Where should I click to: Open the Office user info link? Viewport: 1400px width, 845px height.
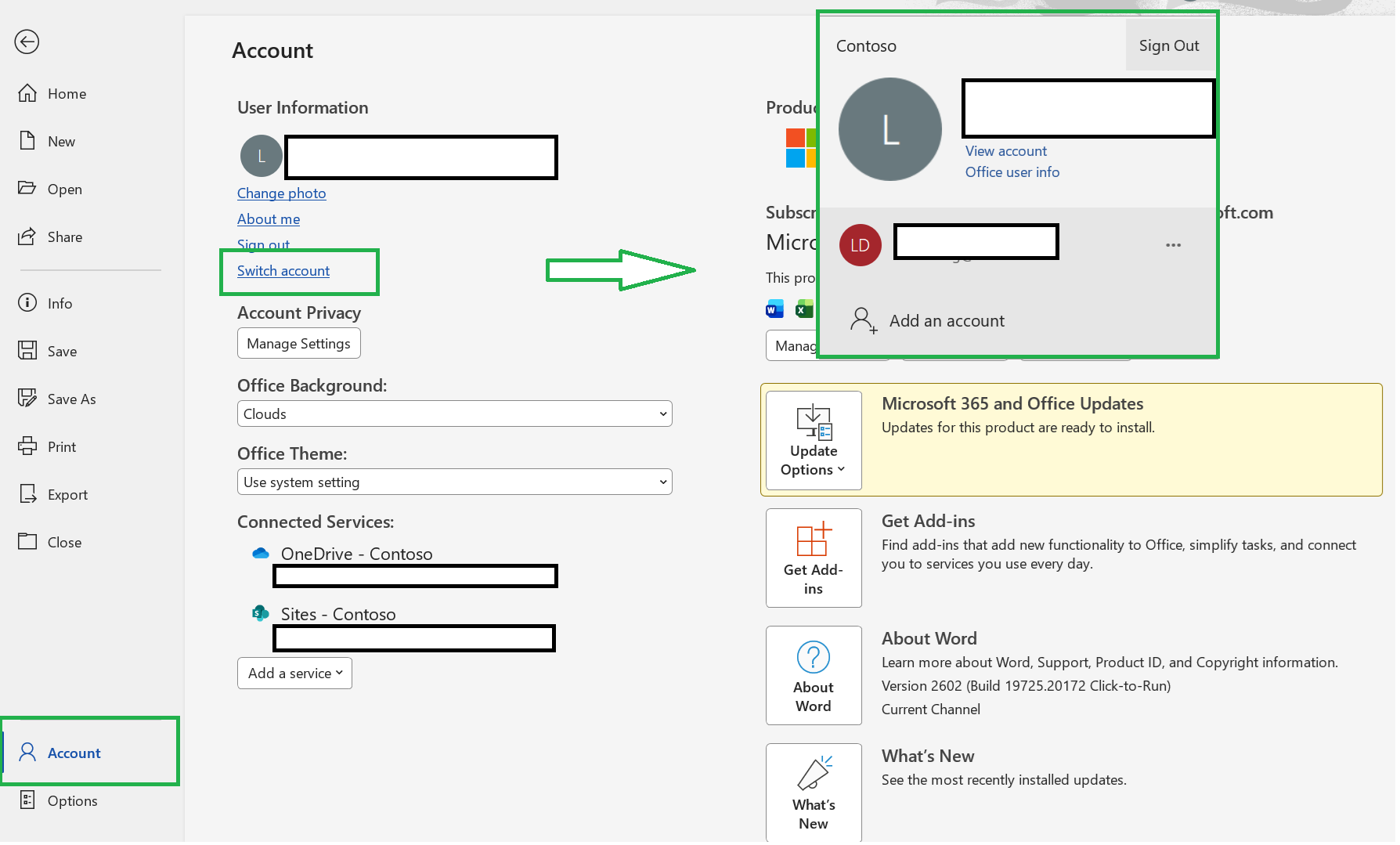[1012, 172]
